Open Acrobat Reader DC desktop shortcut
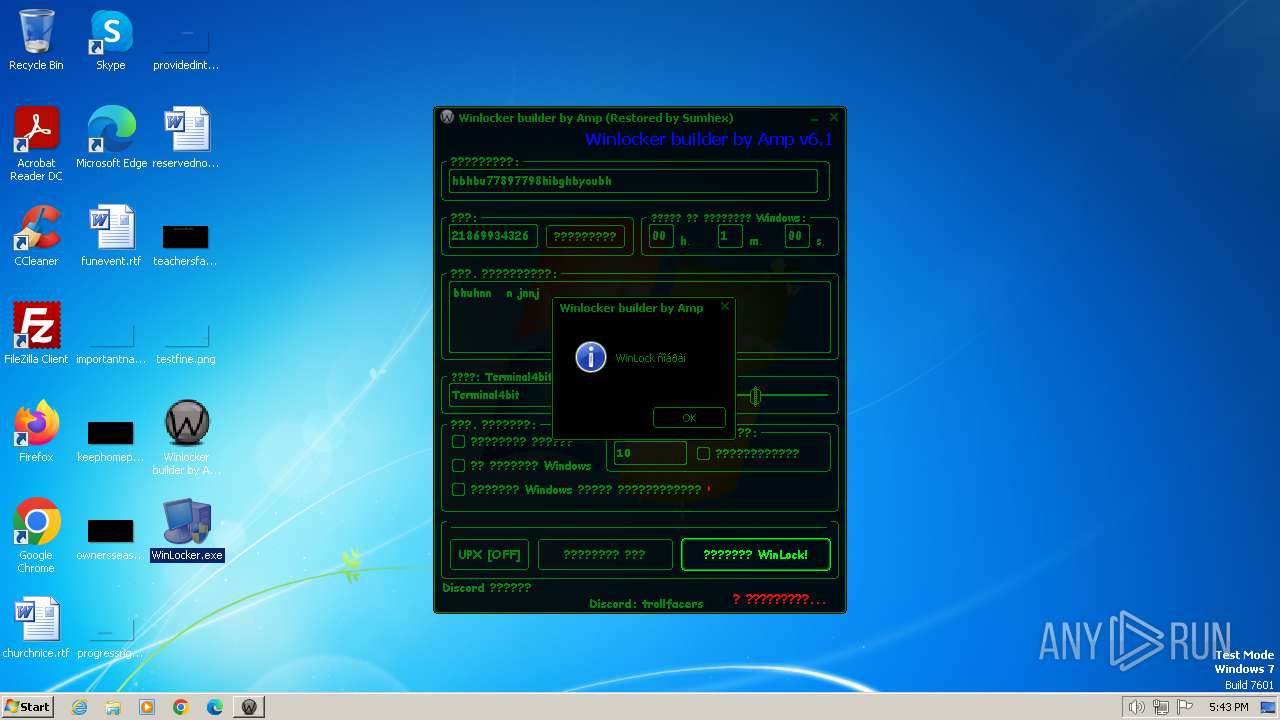The height and width of the screenshot is (720, 1280). (x=36, y=144)
